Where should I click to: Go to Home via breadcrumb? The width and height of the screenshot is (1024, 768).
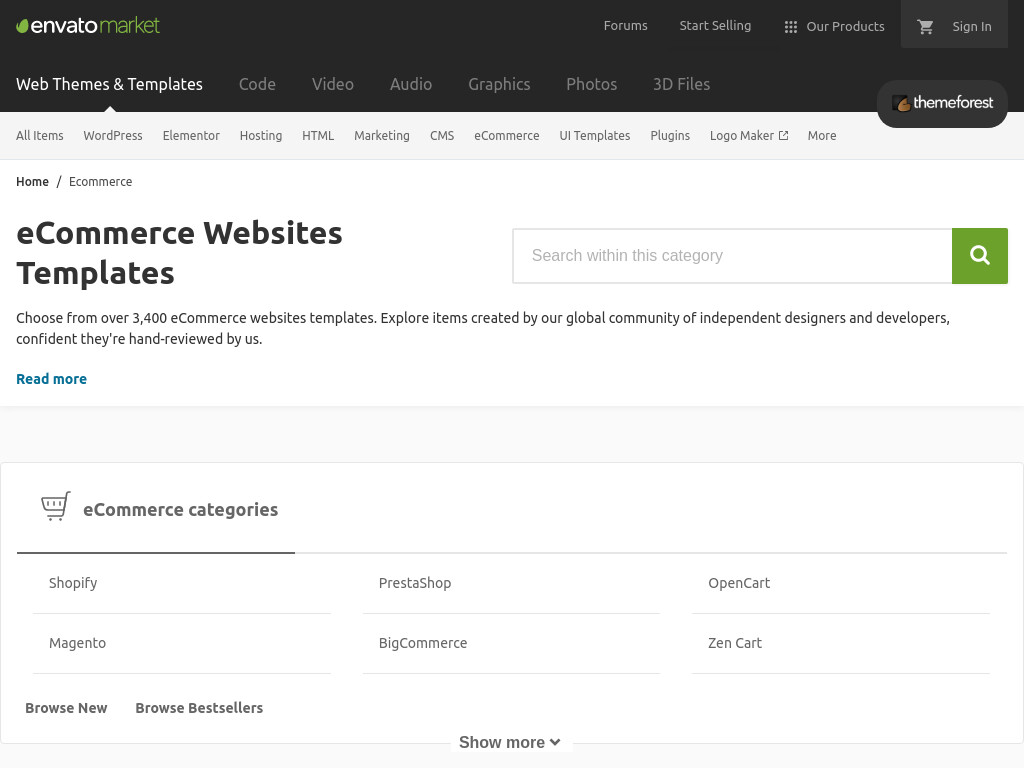tap(33, 182)
